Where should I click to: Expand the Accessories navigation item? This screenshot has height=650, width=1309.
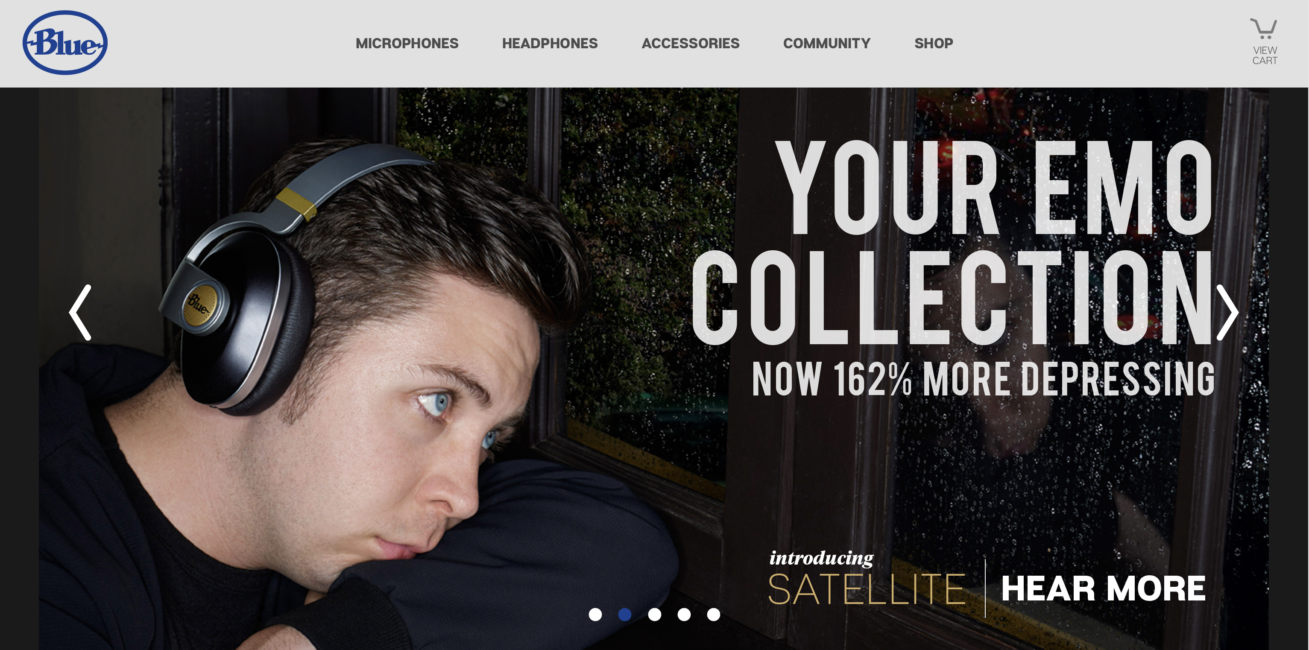690,43
